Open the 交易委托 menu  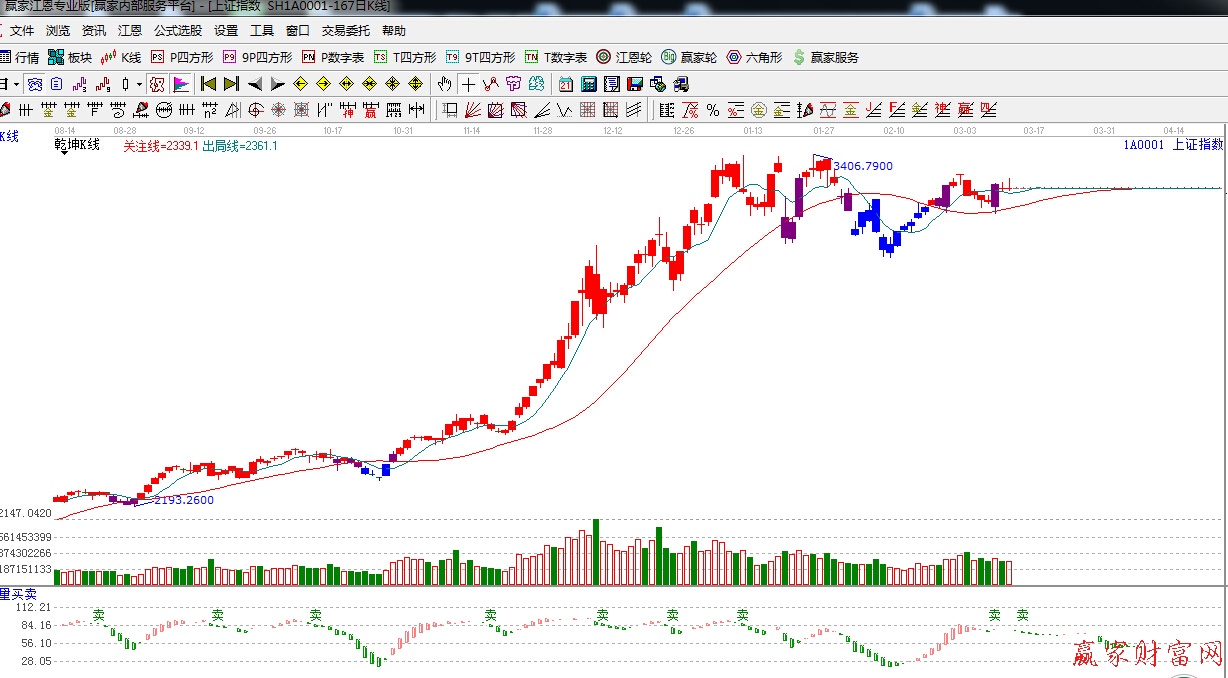[345, 31]
